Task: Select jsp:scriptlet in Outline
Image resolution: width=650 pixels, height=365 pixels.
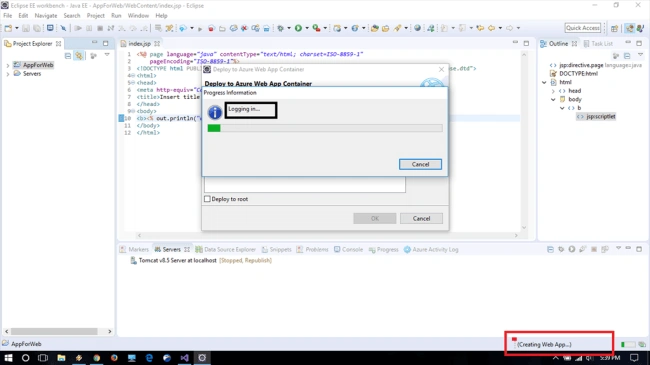Action: click(x=597, y=117)
